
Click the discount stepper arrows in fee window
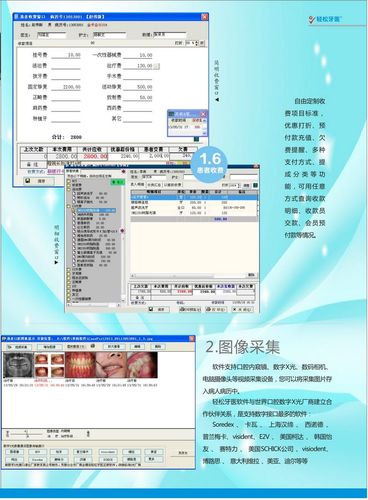tap(197, 43)
